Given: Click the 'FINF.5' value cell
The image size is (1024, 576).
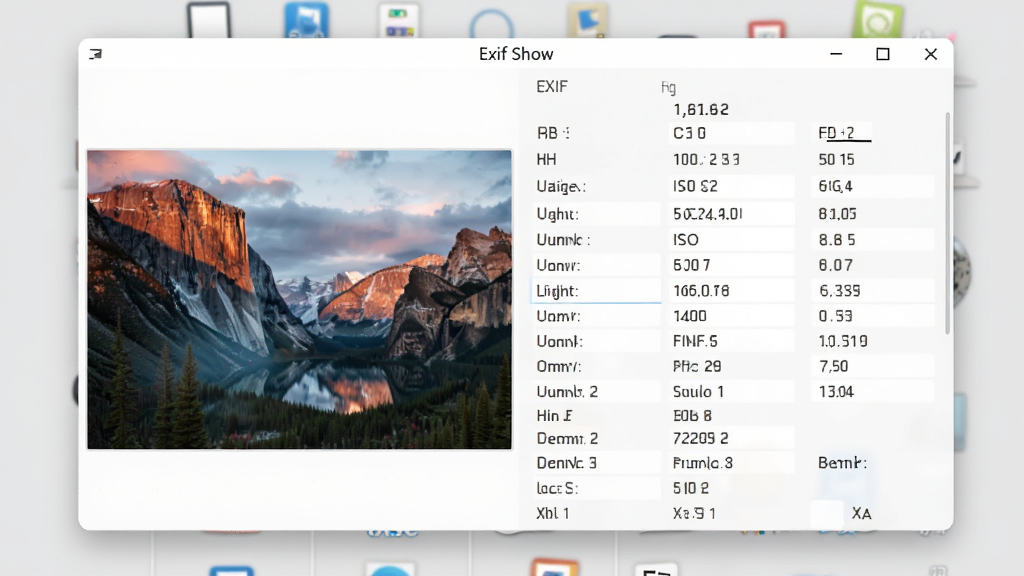Looking at the screenshot, I should (x=731, y=342).
